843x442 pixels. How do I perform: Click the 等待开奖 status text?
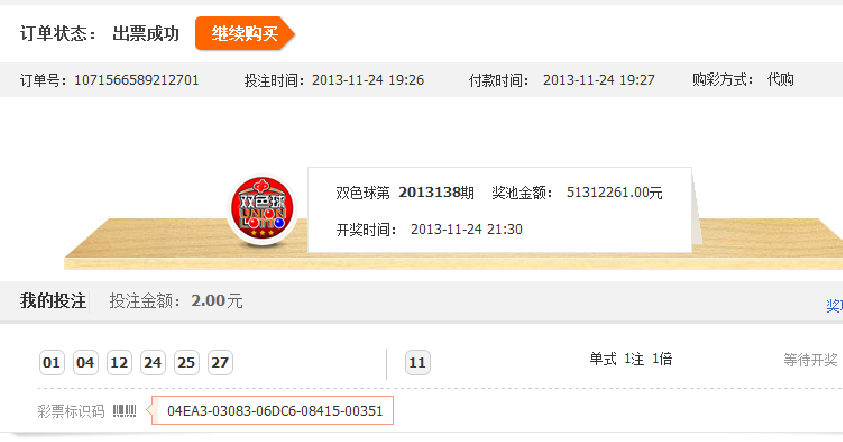coord(810,360)
